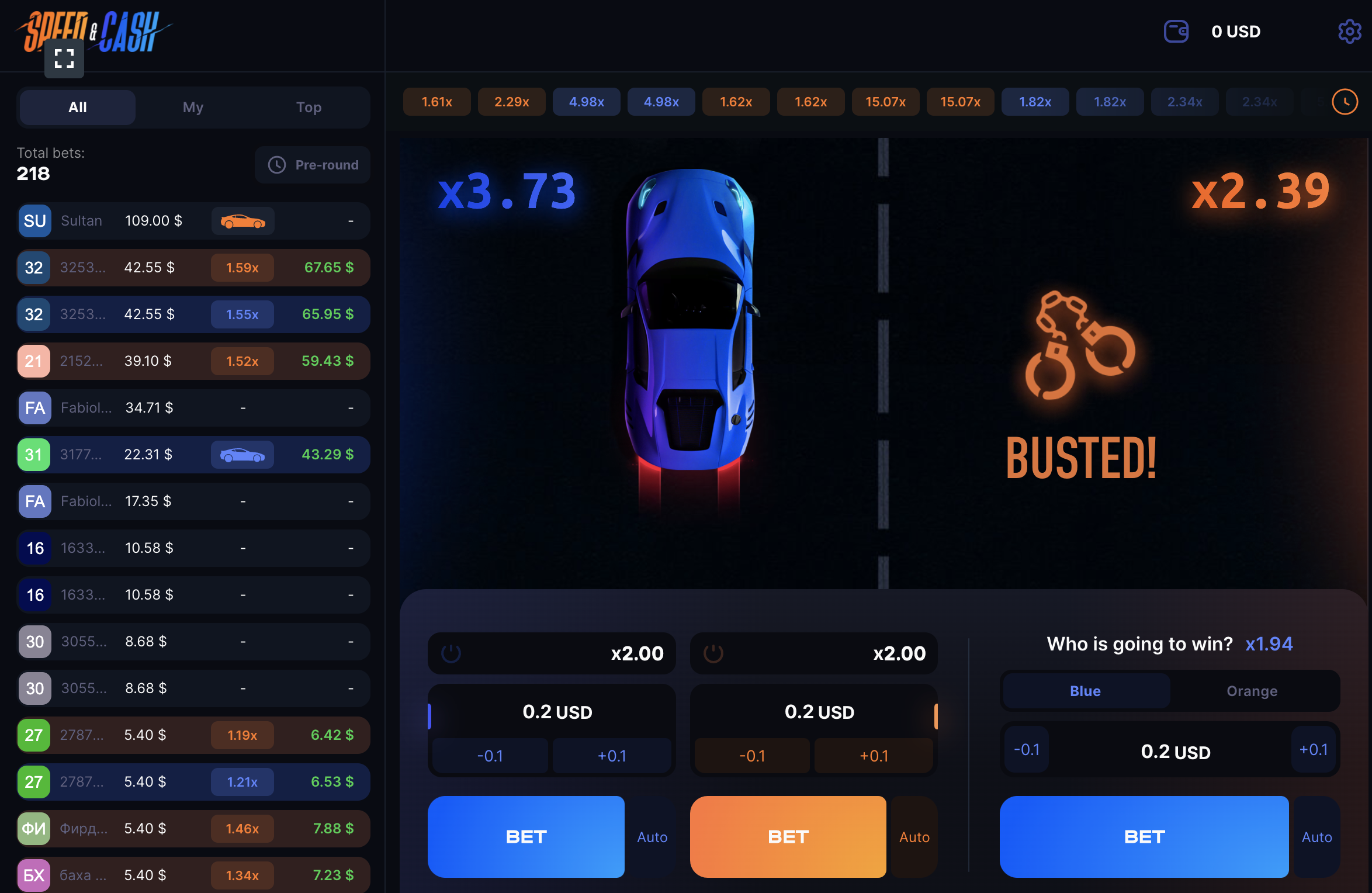Click the wallet balance icon
Viewport: 1372px width, 893px height.
click(x=1176, y=32)
